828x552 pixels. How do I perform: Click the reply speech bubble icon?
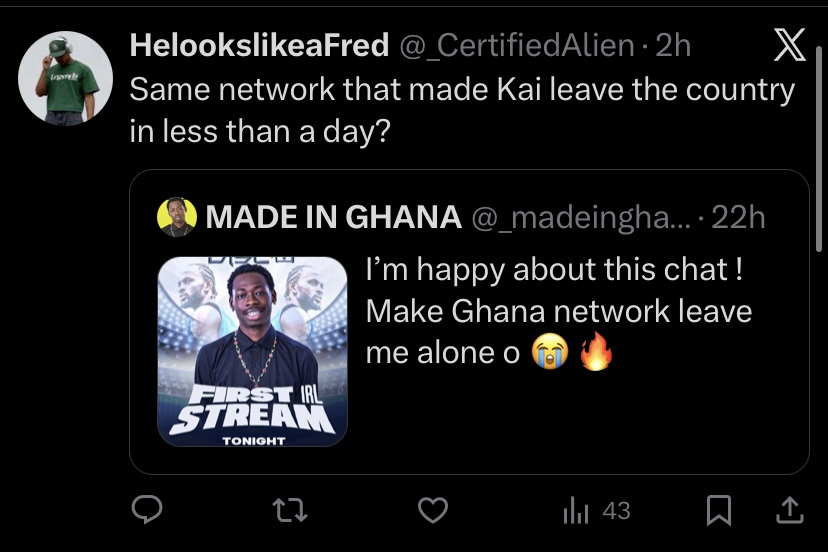(148, 511)
